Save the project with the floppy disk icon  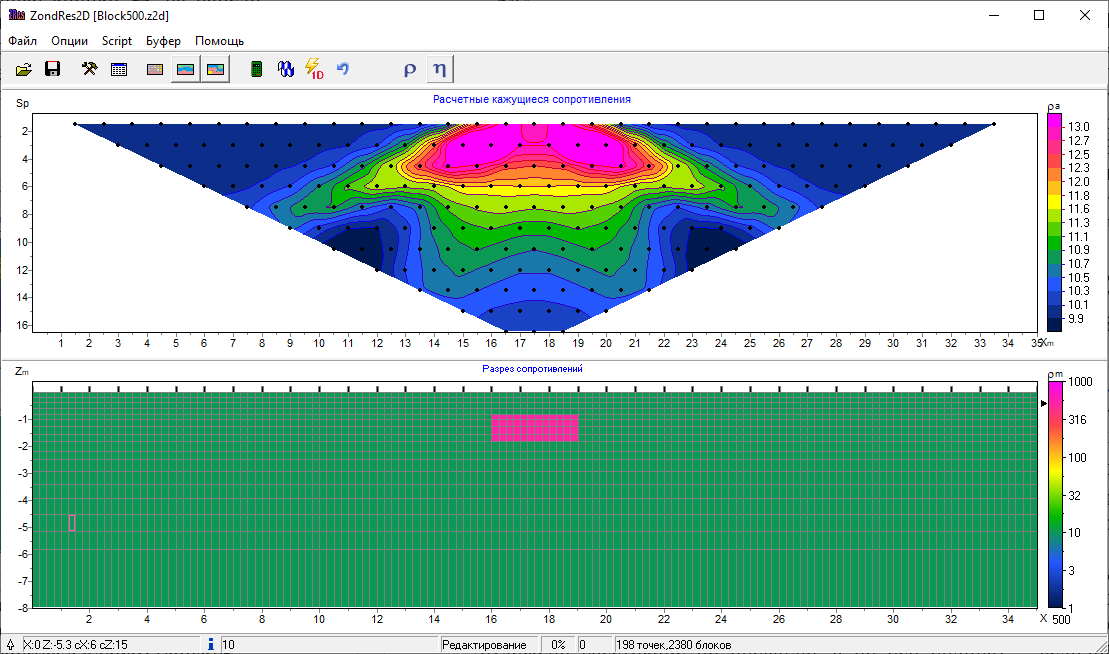click(52, 69)
